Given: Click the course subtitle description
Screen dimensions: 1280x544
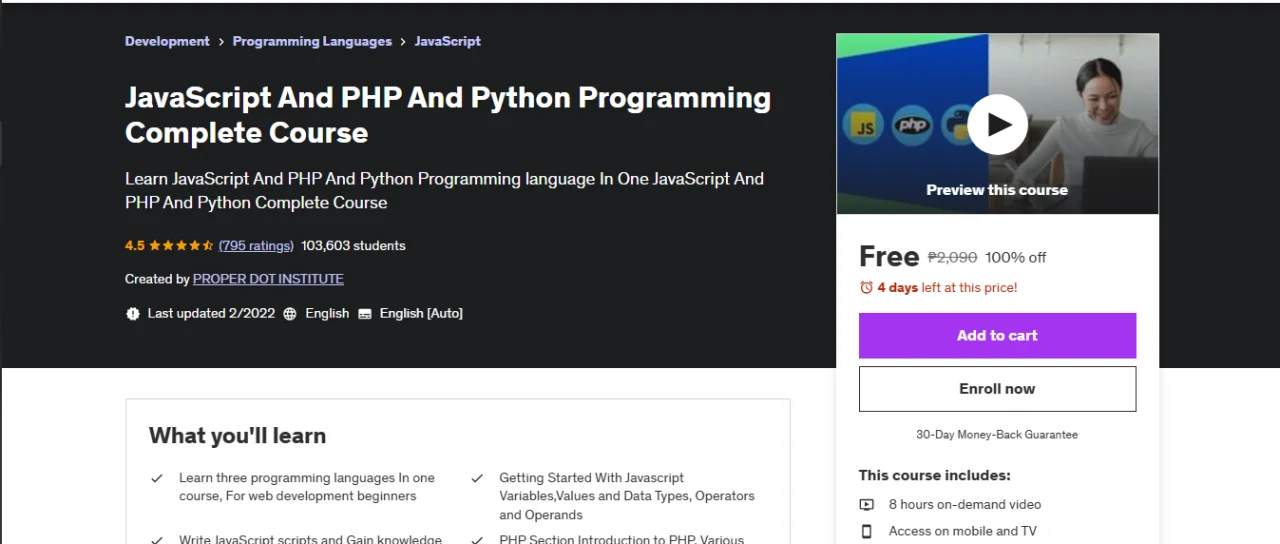Looking at the screenshot, I should (x=444, y=190).
